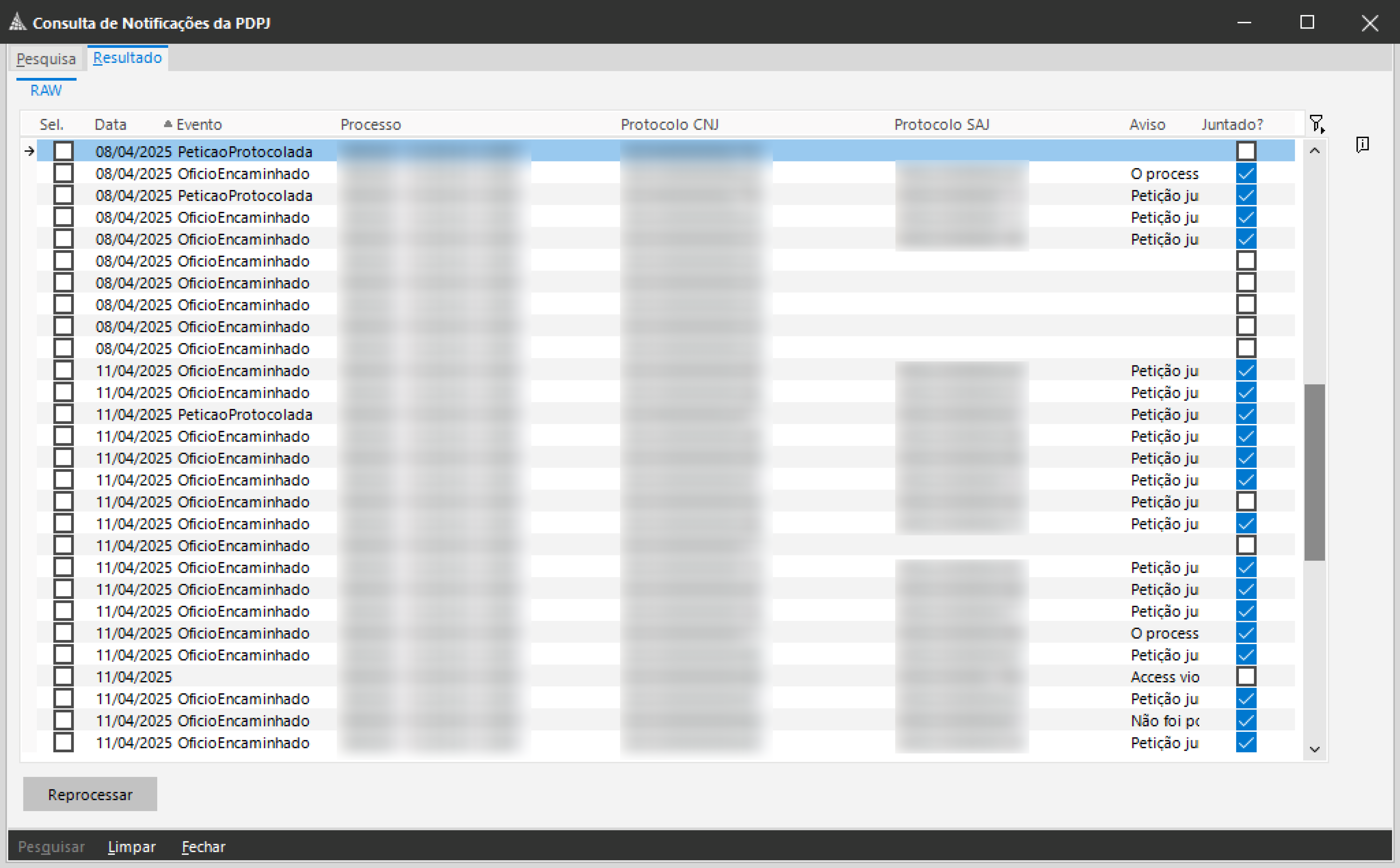Tick the Sel. checkbox in the highlighted 08/04/2025 PeticaoProtocolada row
The height and width of the screenshot is (868, 1400).
[64, 151]
